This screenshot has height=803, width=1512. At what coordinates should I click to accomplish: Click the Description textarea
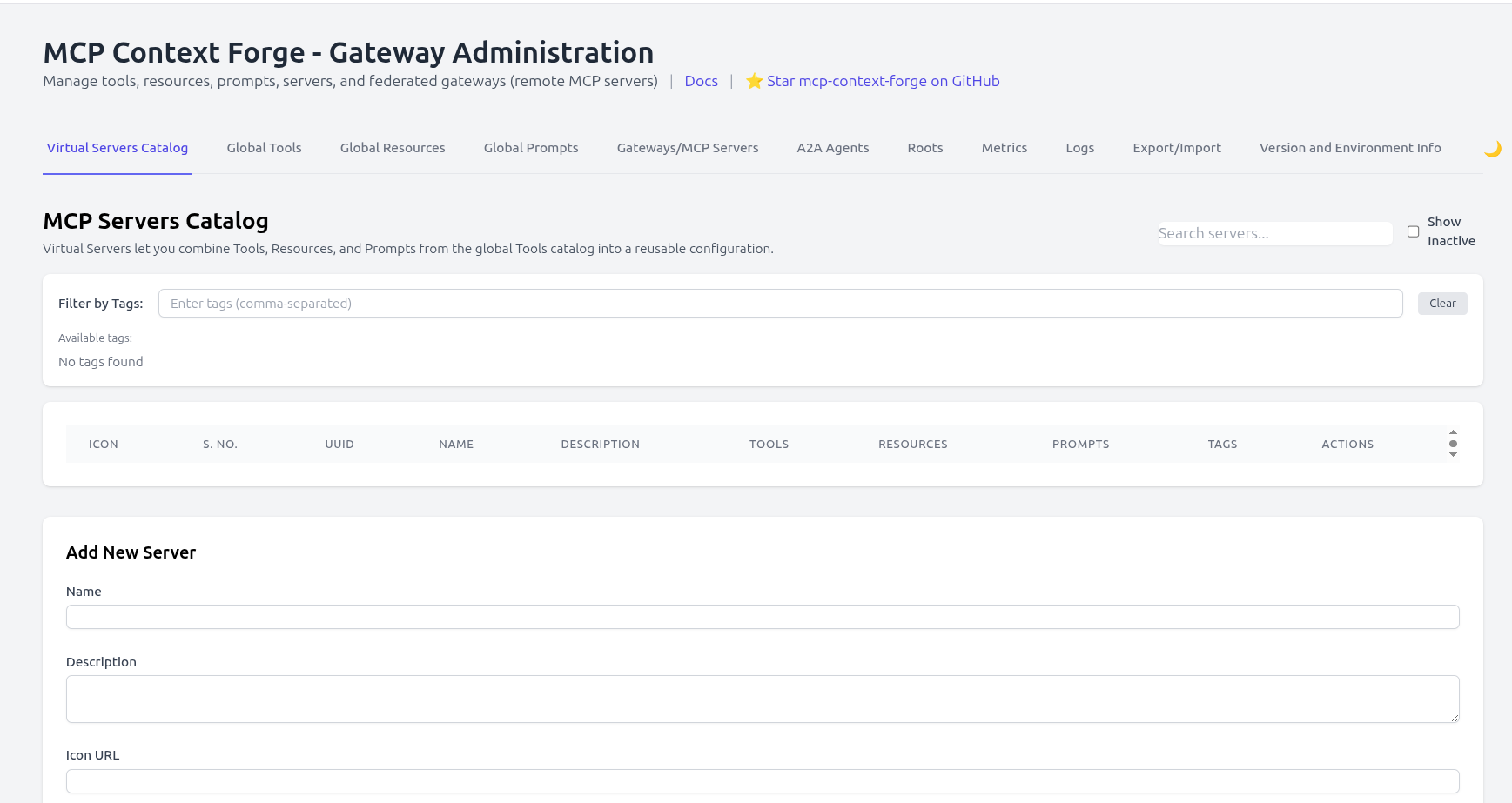click(x=763, y=699)
